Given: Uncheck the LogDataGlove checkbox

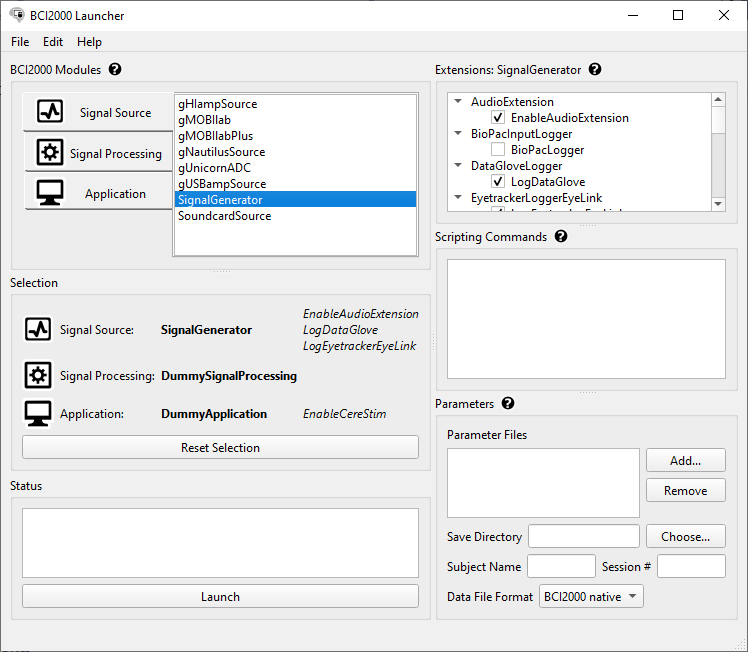Looking at the screenshot, I should point(498,181).
